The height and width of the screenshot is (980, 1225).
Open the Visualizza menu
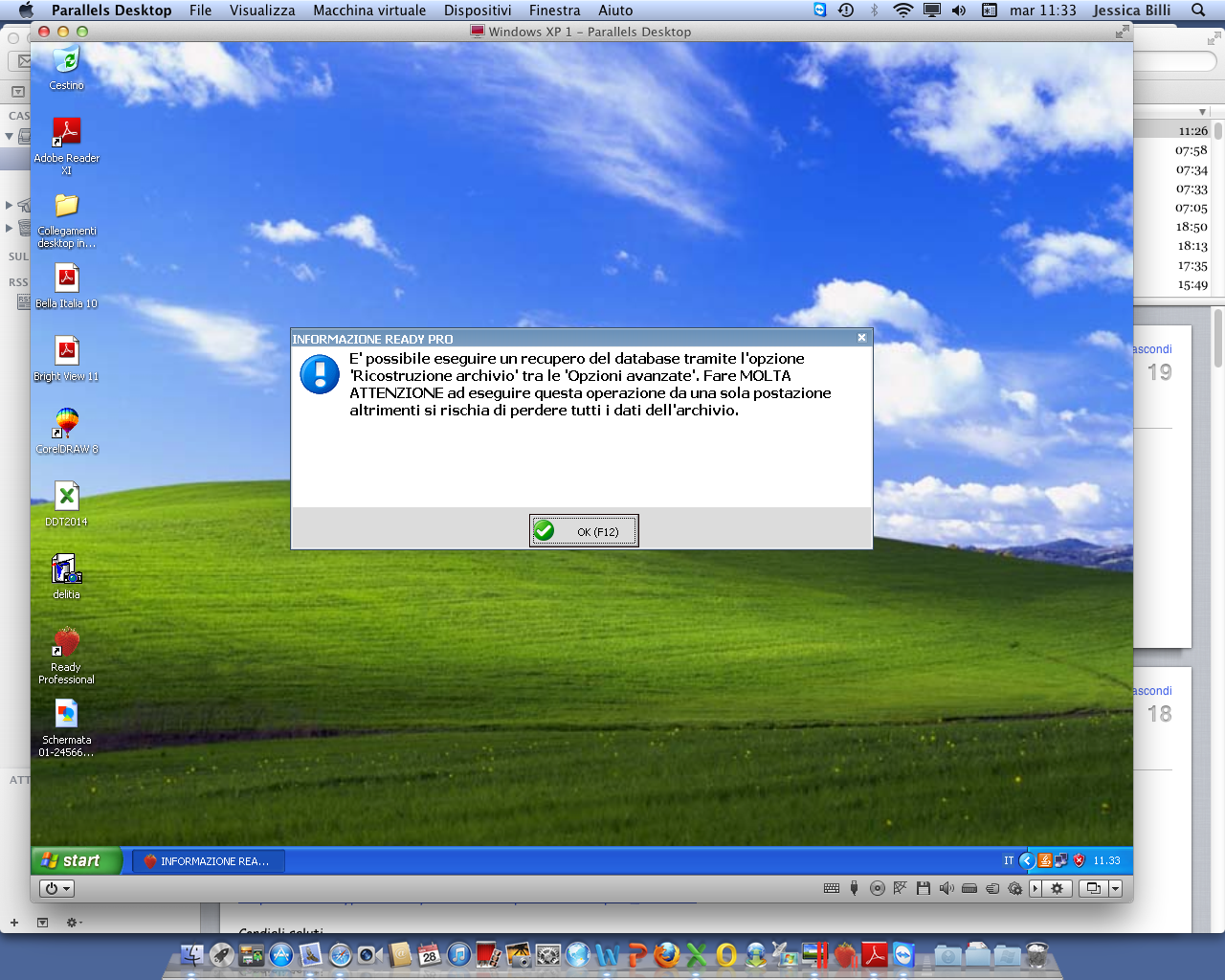click(x=262, y=11)
